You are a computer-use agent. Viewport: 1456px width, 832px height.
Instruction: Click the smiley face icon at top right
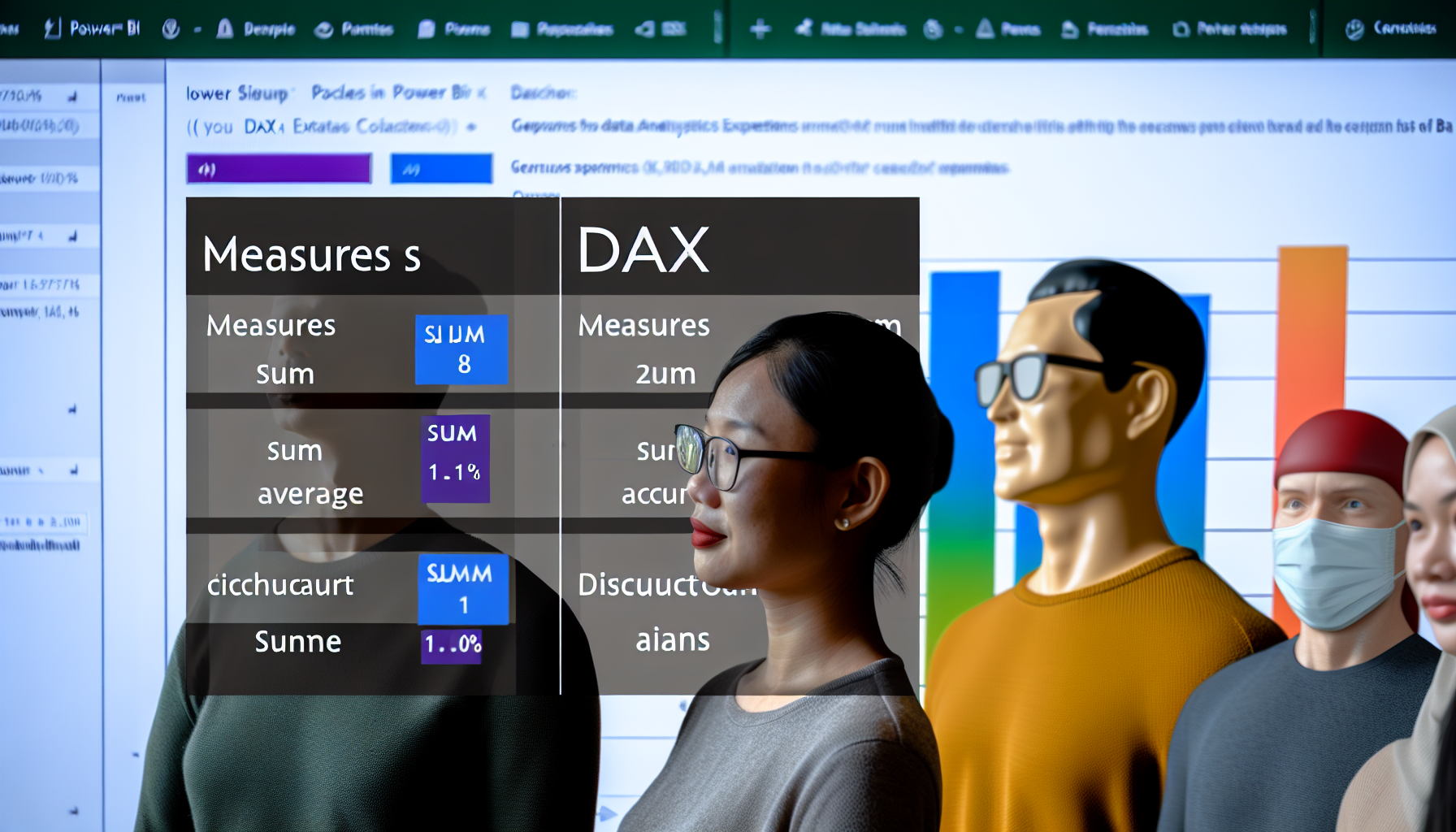click(1354, 29)
